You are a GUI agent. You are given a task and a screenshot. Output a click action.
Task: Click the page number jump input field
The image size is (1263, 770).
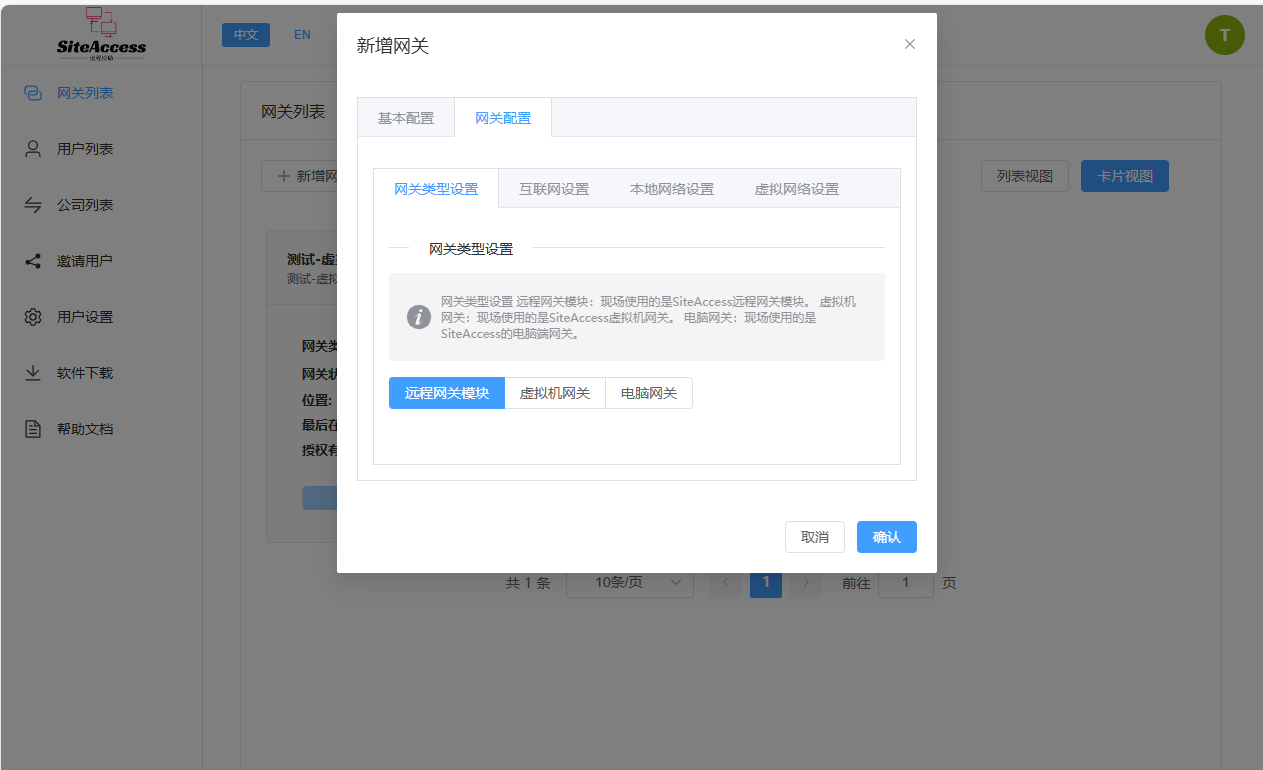[x=905, y=582]
